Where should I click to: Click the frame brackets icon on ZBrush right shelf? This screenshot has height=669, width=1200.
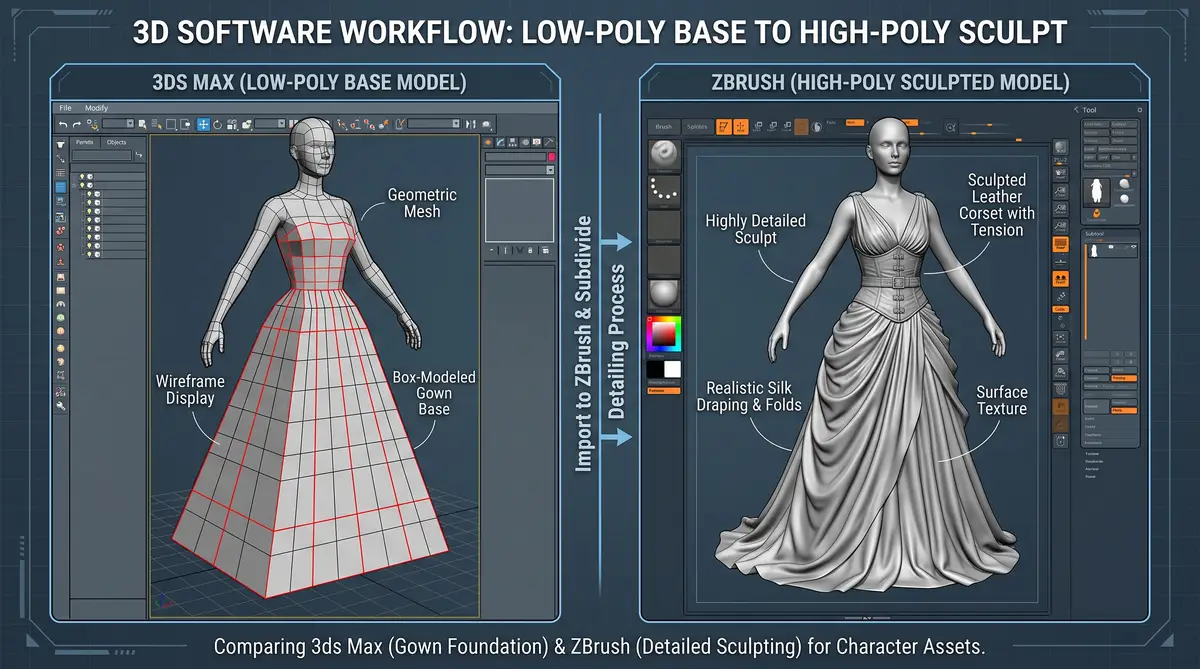tap(1061, 338)
